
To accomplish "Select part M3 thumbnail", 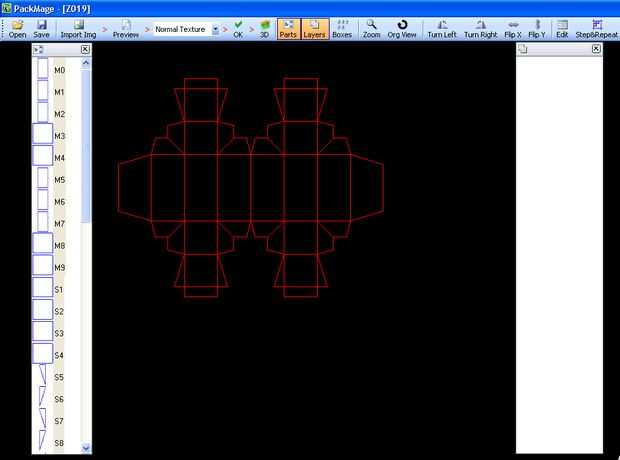I will pos(42,133).
